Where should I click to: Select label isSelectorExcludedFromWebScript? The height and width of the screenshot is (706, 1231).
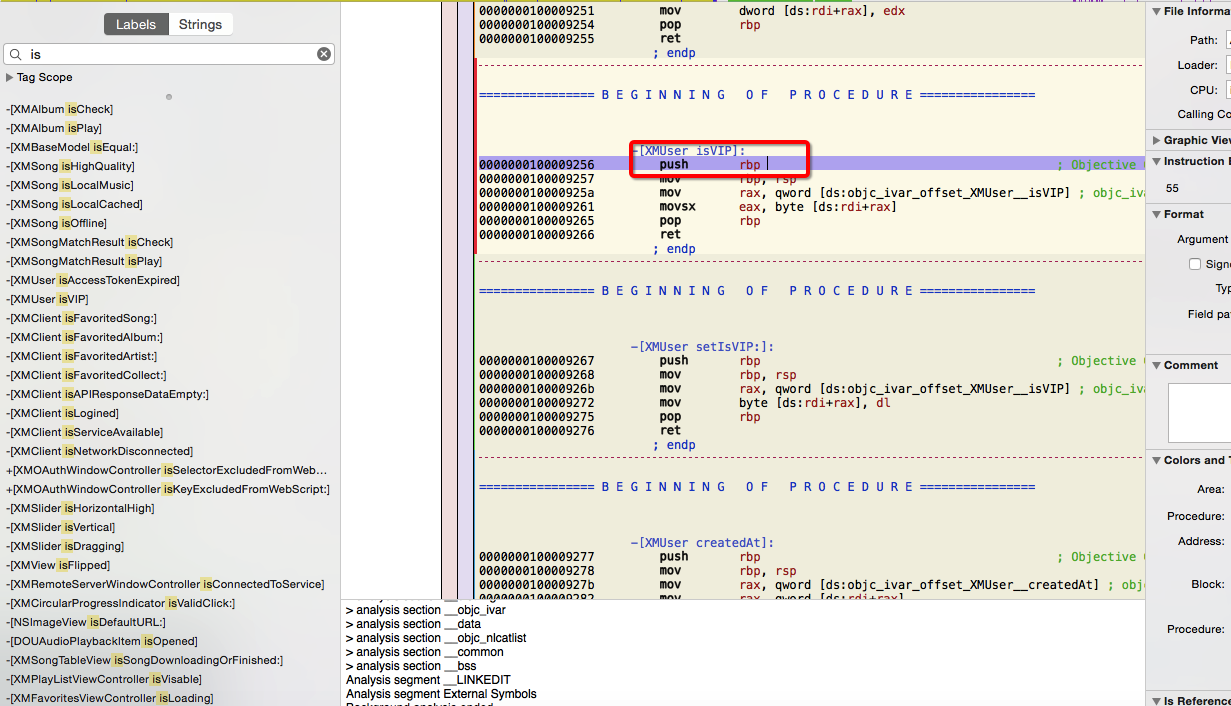(x=167, y=470)
